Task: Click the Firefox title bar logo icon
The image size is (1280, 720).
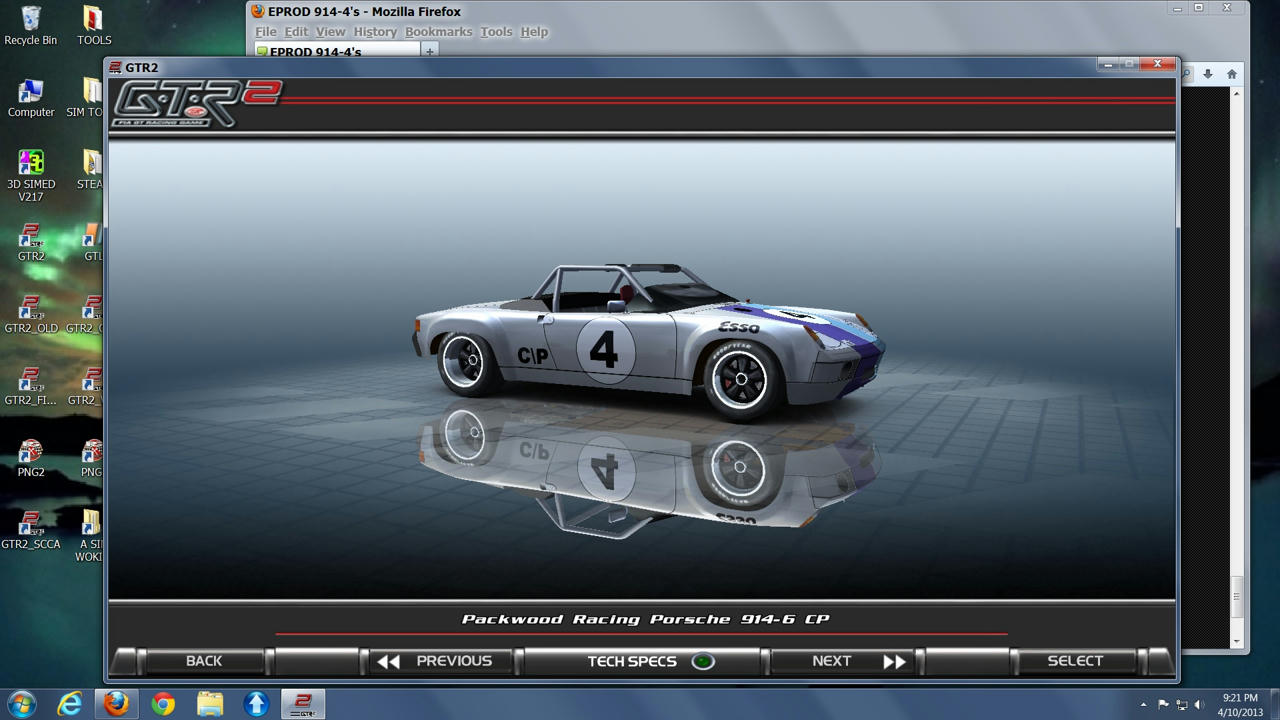Action: [x=258, y=12]
